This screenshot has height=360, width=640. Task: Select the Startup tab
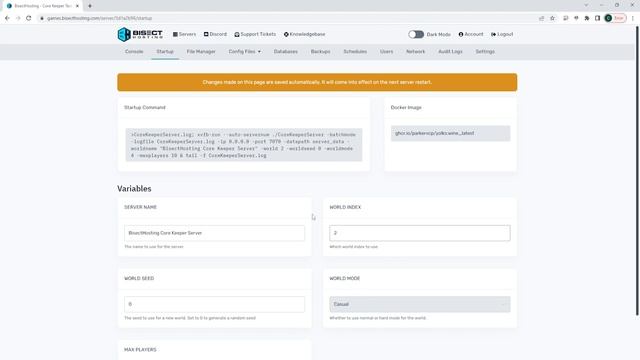tap(165, 51)
